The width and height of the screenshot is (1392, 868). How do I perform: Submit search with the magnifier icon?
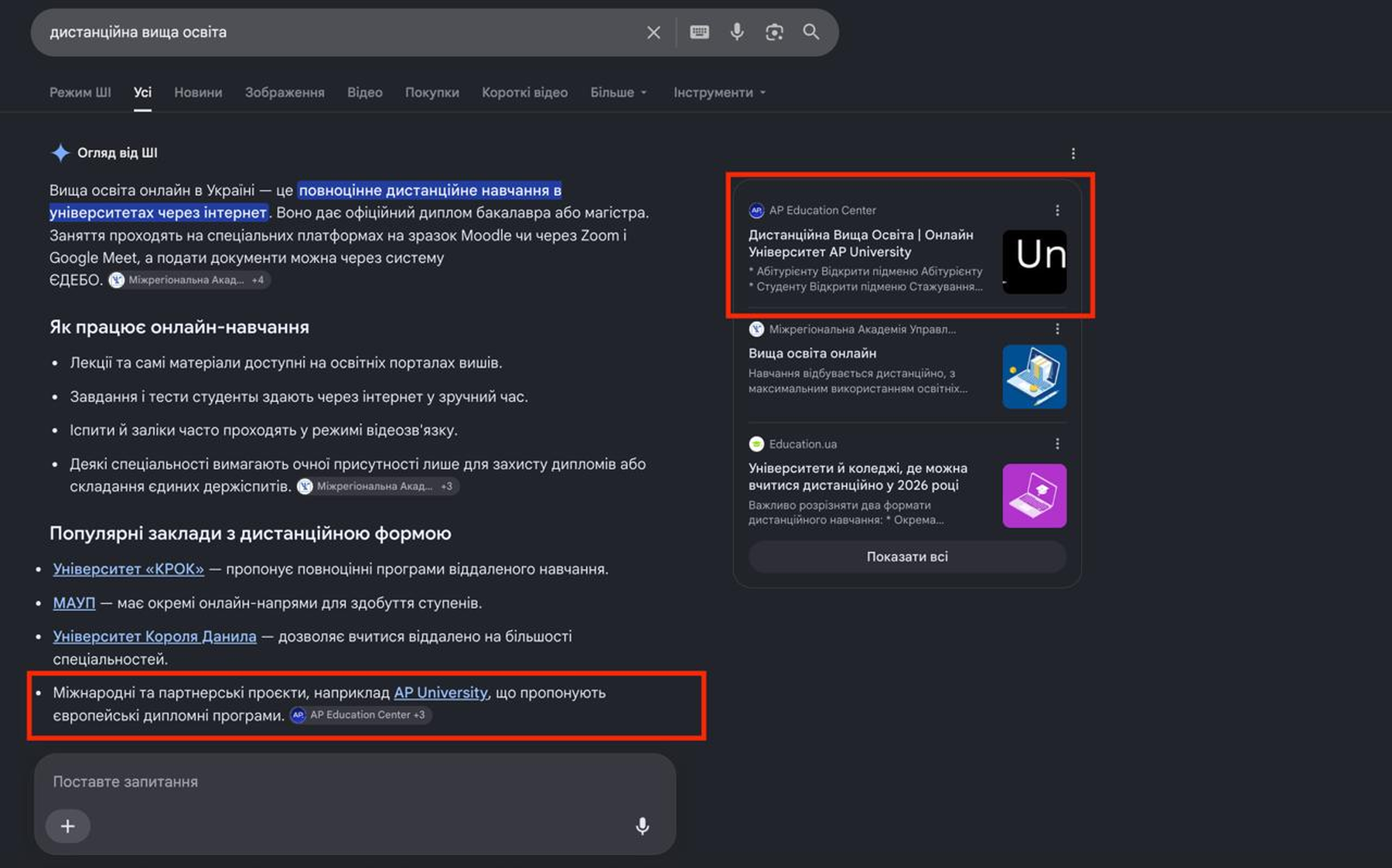811,32
